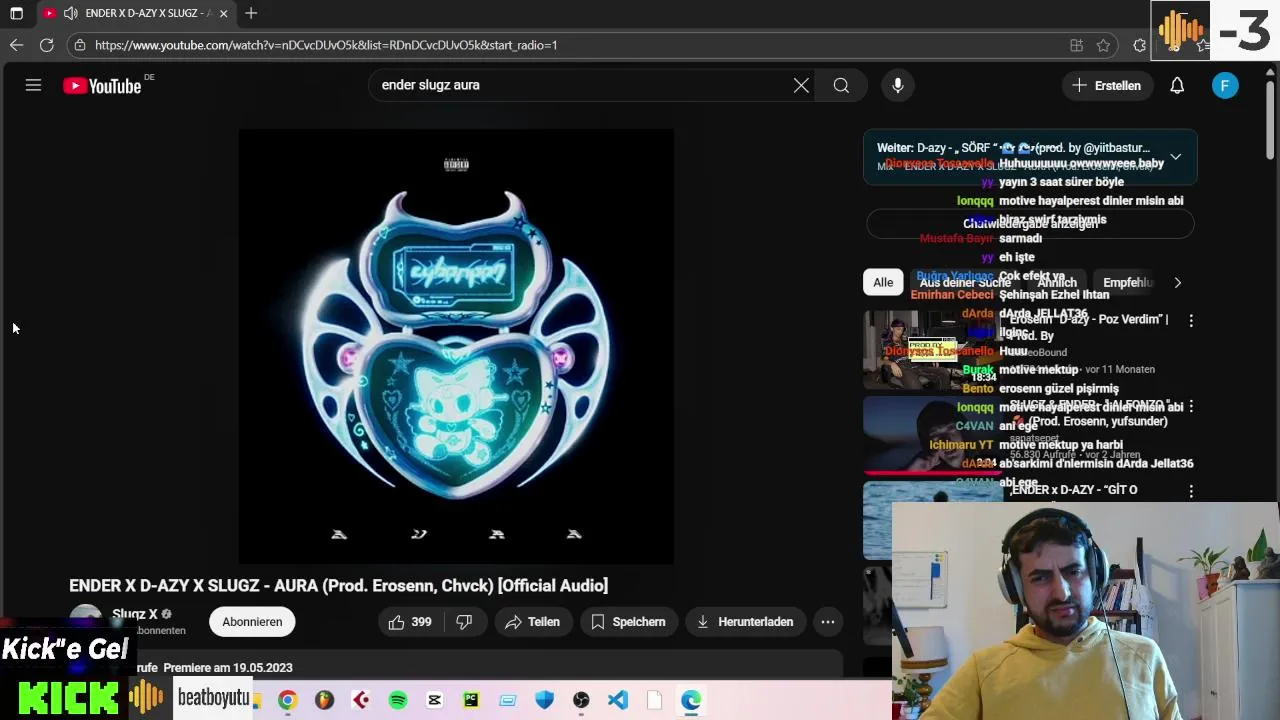Open options for Erosenn Poz Verdim video

(1191, 321)
